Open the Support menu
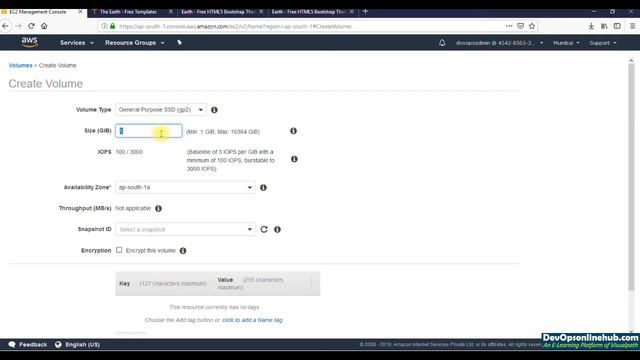 point(602,43)
